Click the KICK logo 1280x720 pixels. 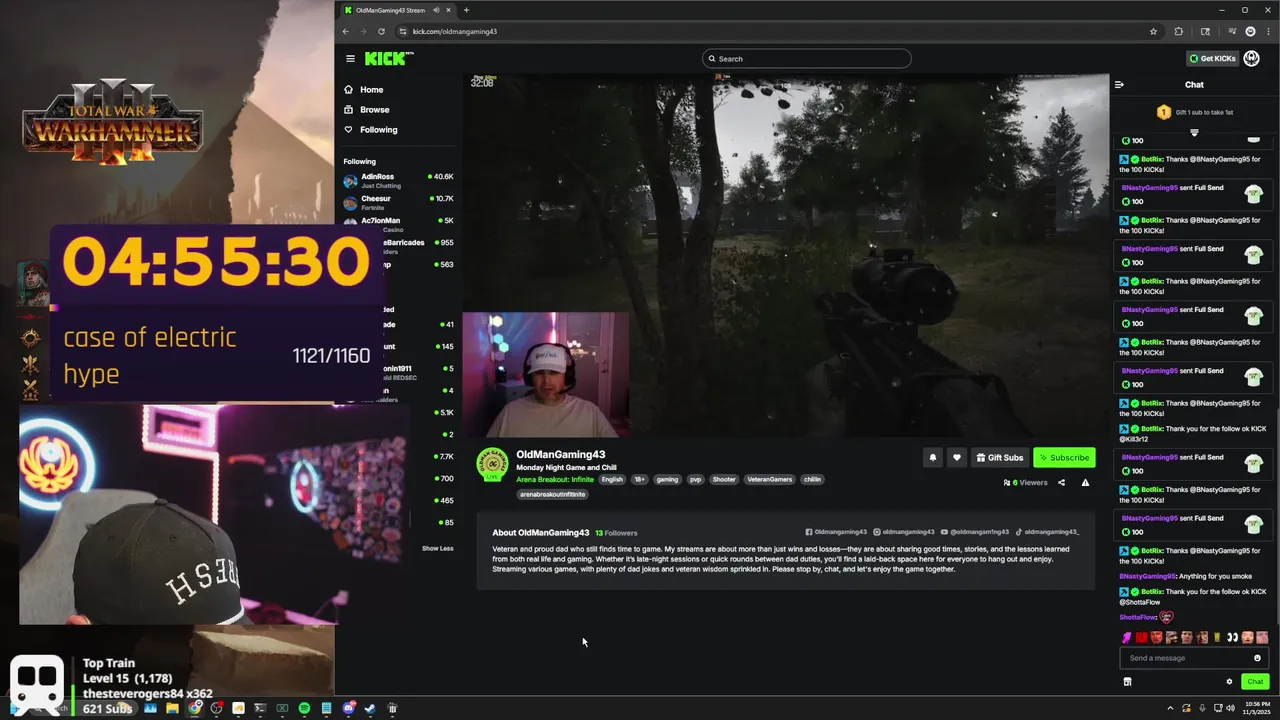[x=387, y=59]
